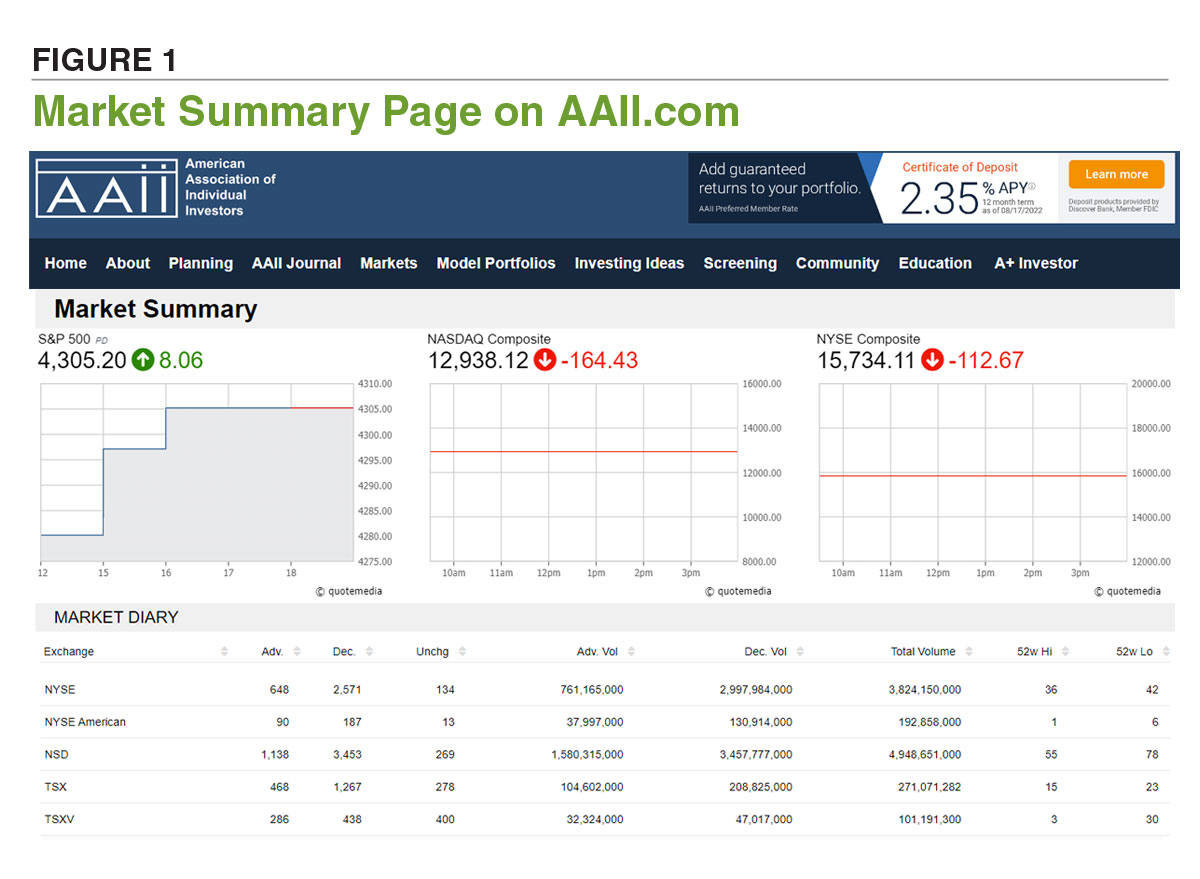Select the Home menu item
The image size is (1200, 879).
[65, 263]
